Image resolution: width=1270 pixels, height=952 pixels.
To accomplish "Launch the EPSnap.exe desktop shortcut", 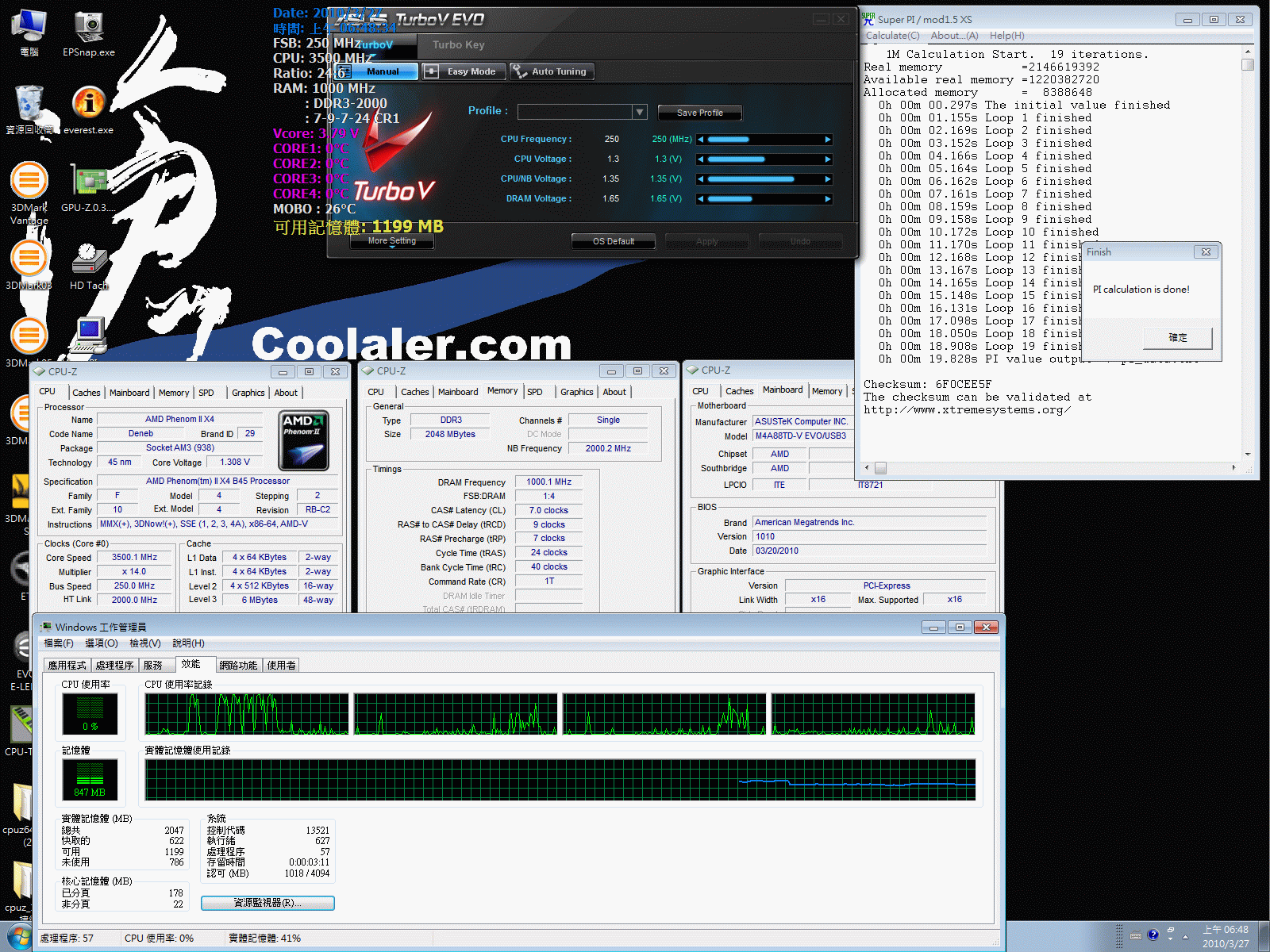I will click(89, 33).
